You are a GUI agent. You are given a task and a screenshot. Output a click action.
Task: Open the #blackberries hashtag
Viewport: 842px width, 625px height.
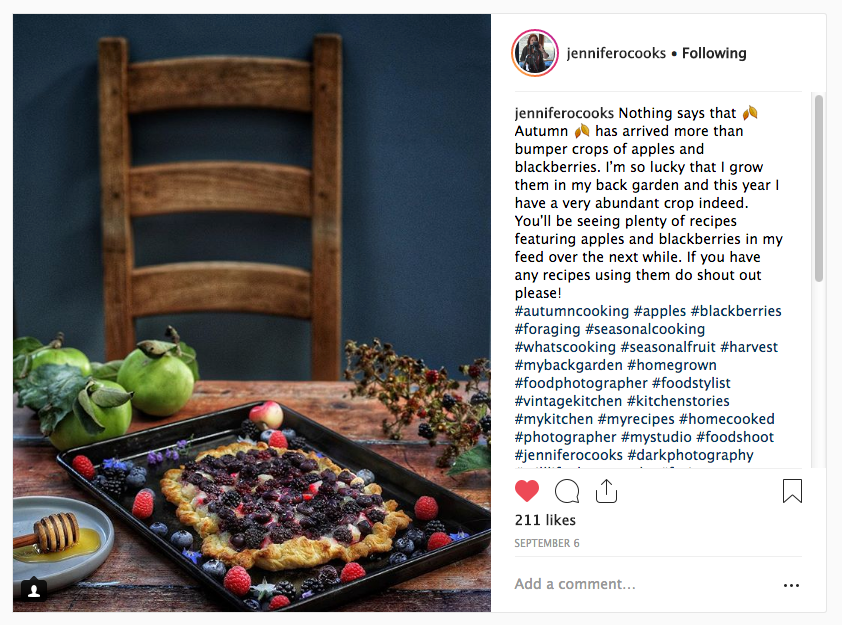(736, 311)
